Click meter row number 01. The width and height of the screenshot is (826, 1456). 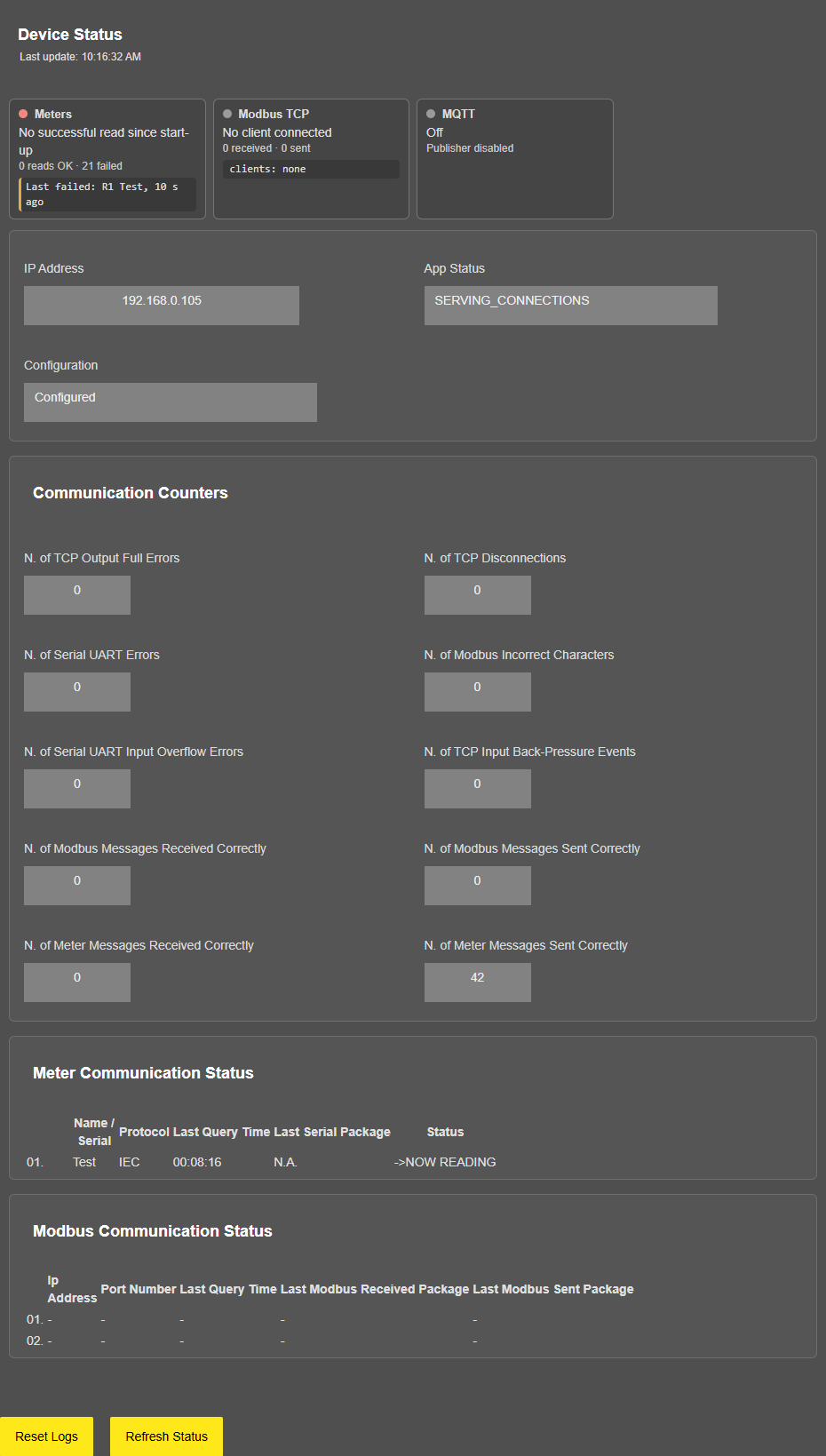(35, 1162)
